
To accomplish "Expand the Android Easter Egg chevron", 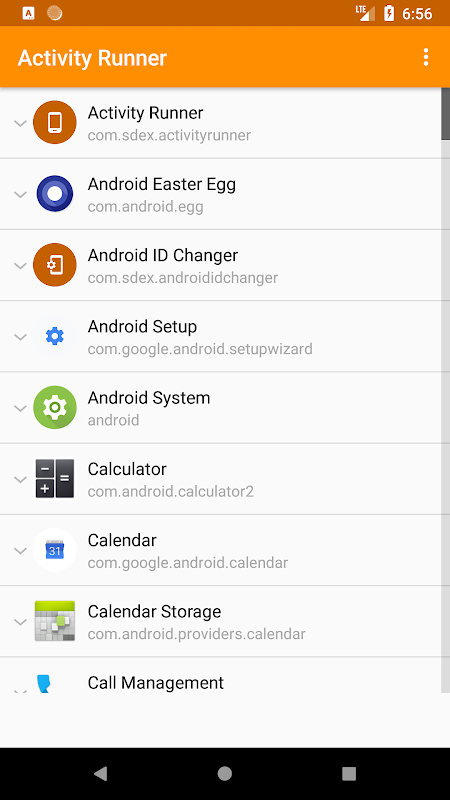I will (x=20, y=194).
